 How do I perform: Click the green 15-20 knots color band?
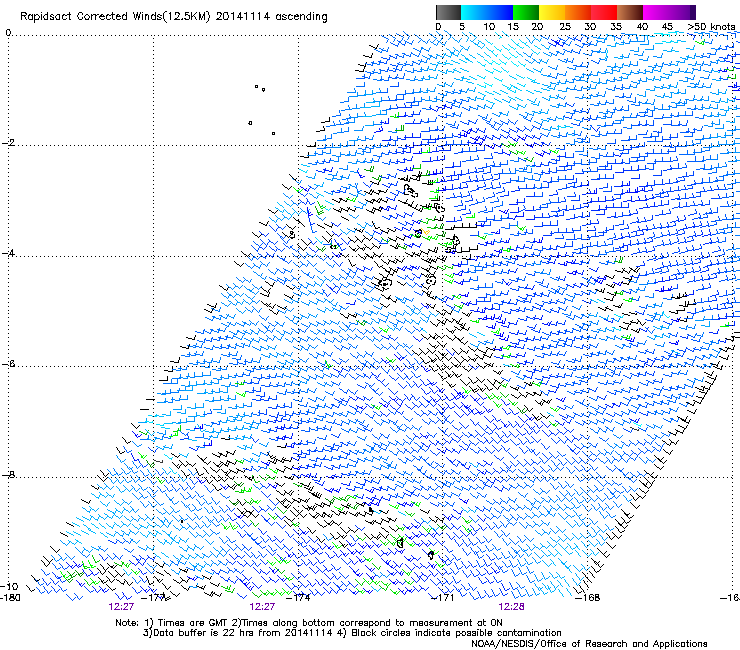click(x=526, y=12)
